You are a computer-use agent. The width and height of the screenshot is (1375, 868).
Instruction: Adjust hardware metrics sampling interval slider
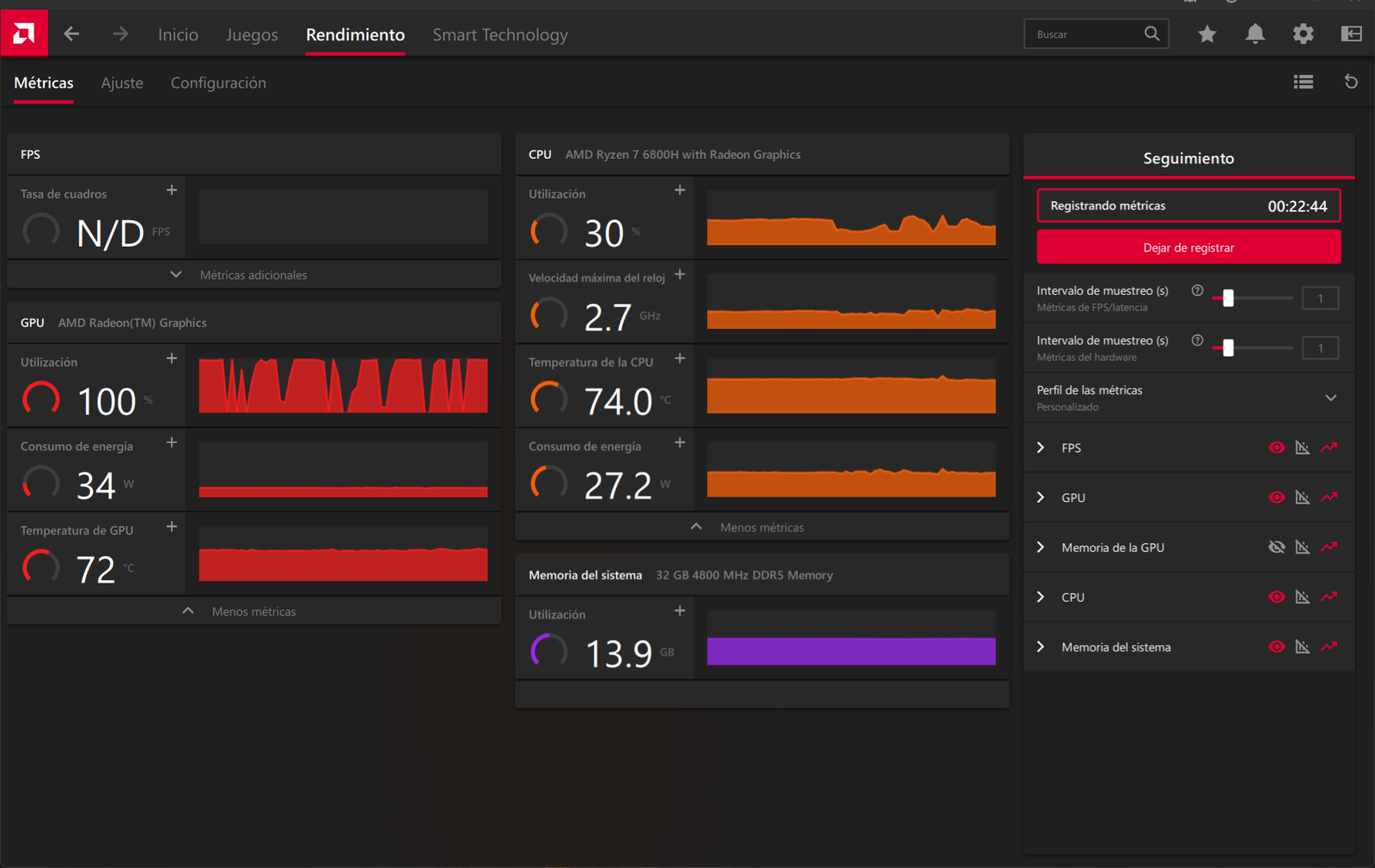tap(1228, 348)
